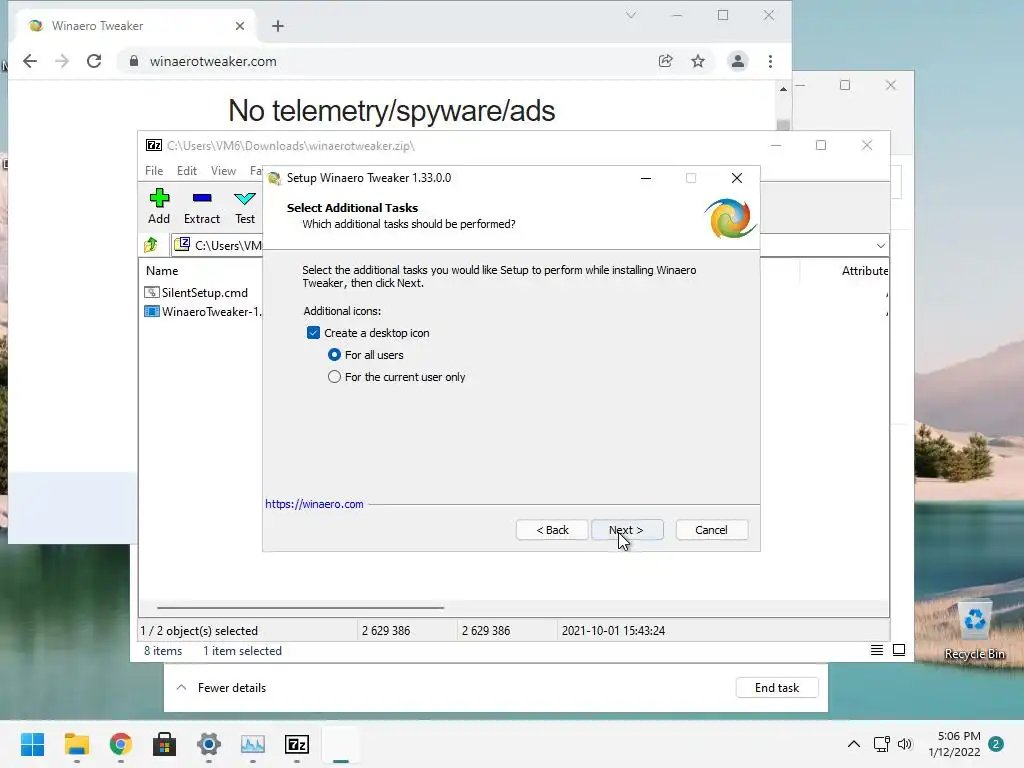The width and height of the screenshot is (1024, 768).
Task: Open the notification center badge
Action: click(x=996, y=744)
